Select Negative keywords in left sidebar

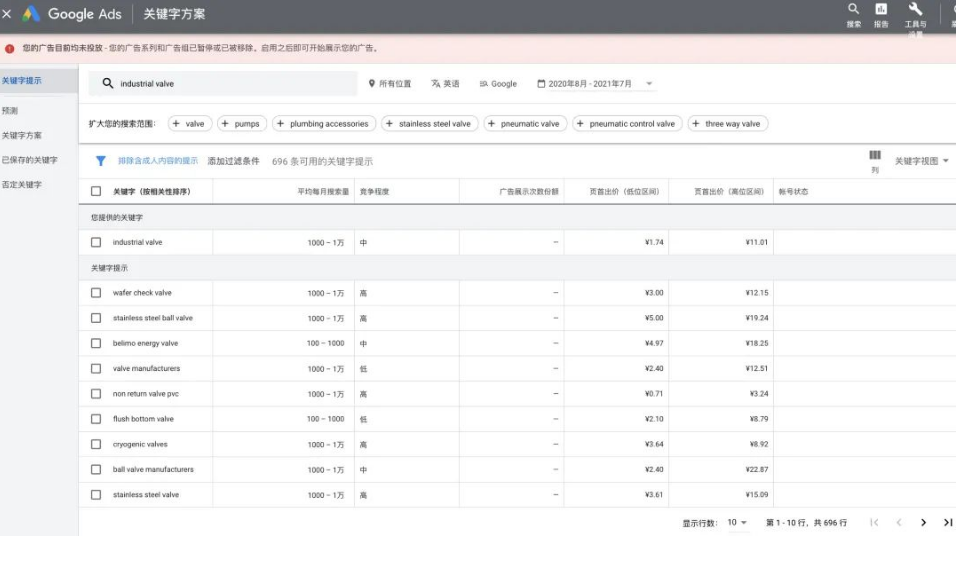22,185
